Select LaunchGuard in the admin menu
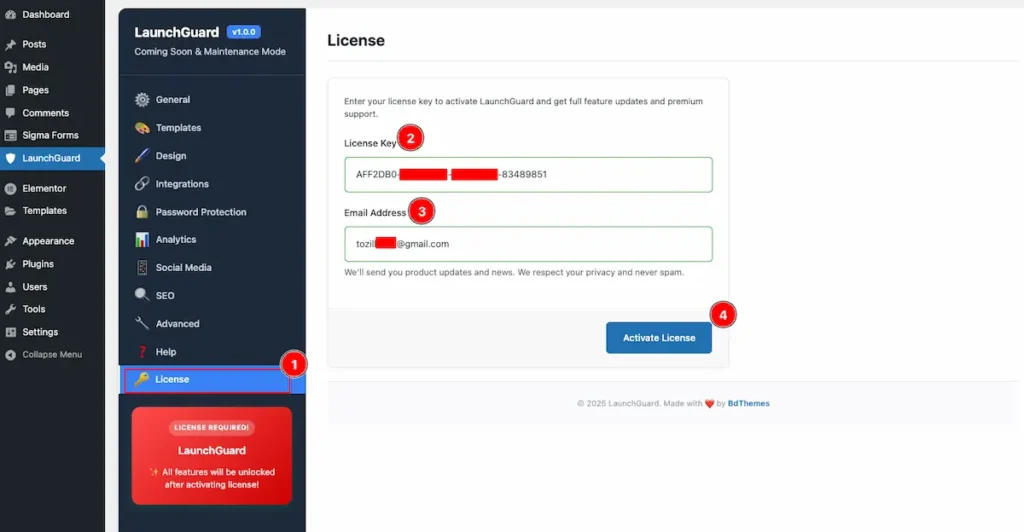Image resolution: width=1024 pixels, height=532 pixels. tap(52, 158)
